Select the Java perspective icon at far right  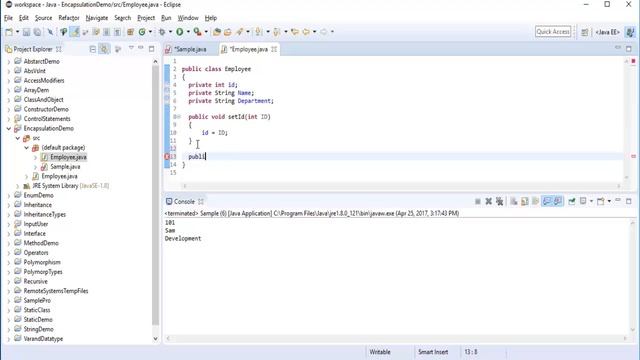coord(630,32)
